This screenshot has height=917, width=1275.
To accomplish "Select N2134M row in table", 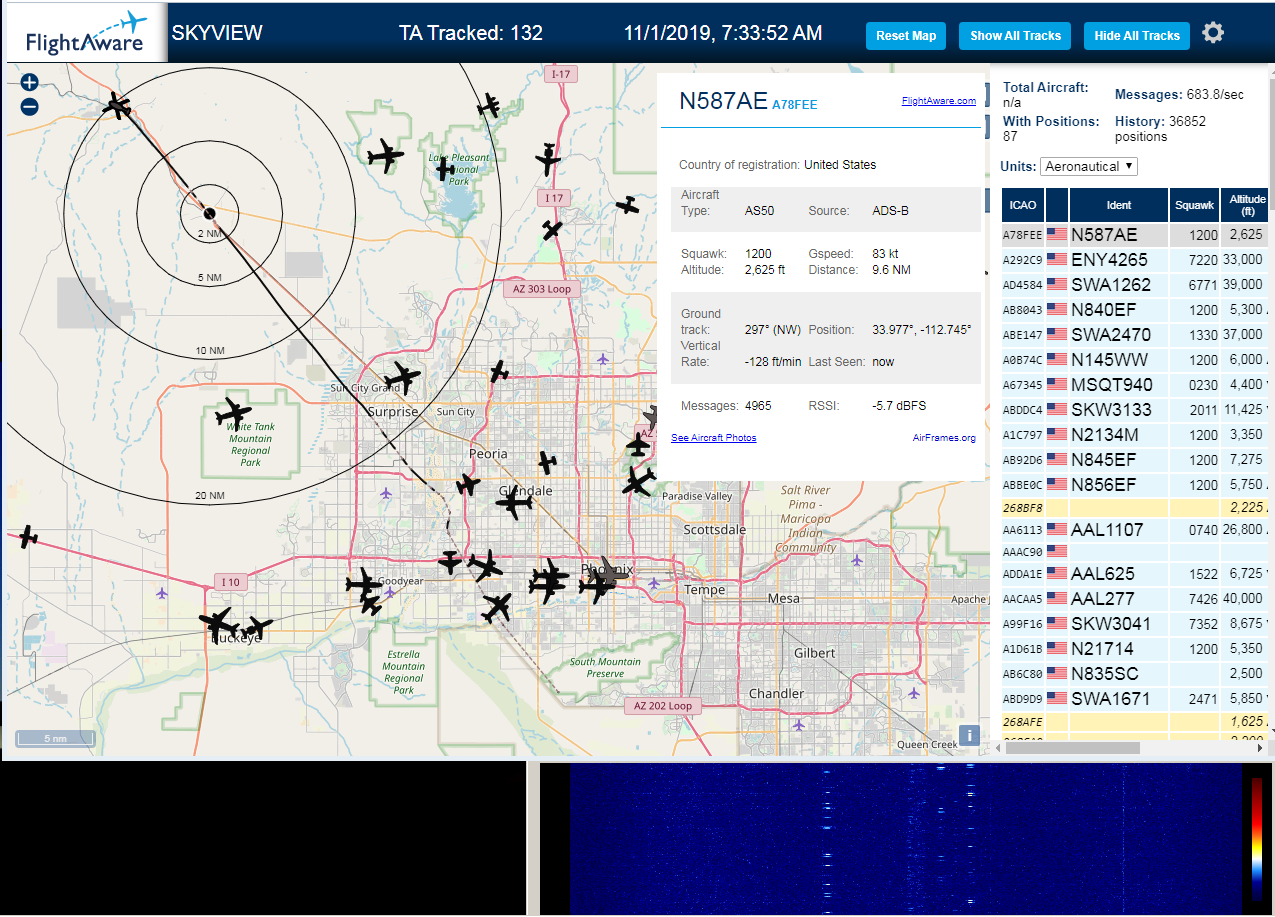I will pos(1135,435).
